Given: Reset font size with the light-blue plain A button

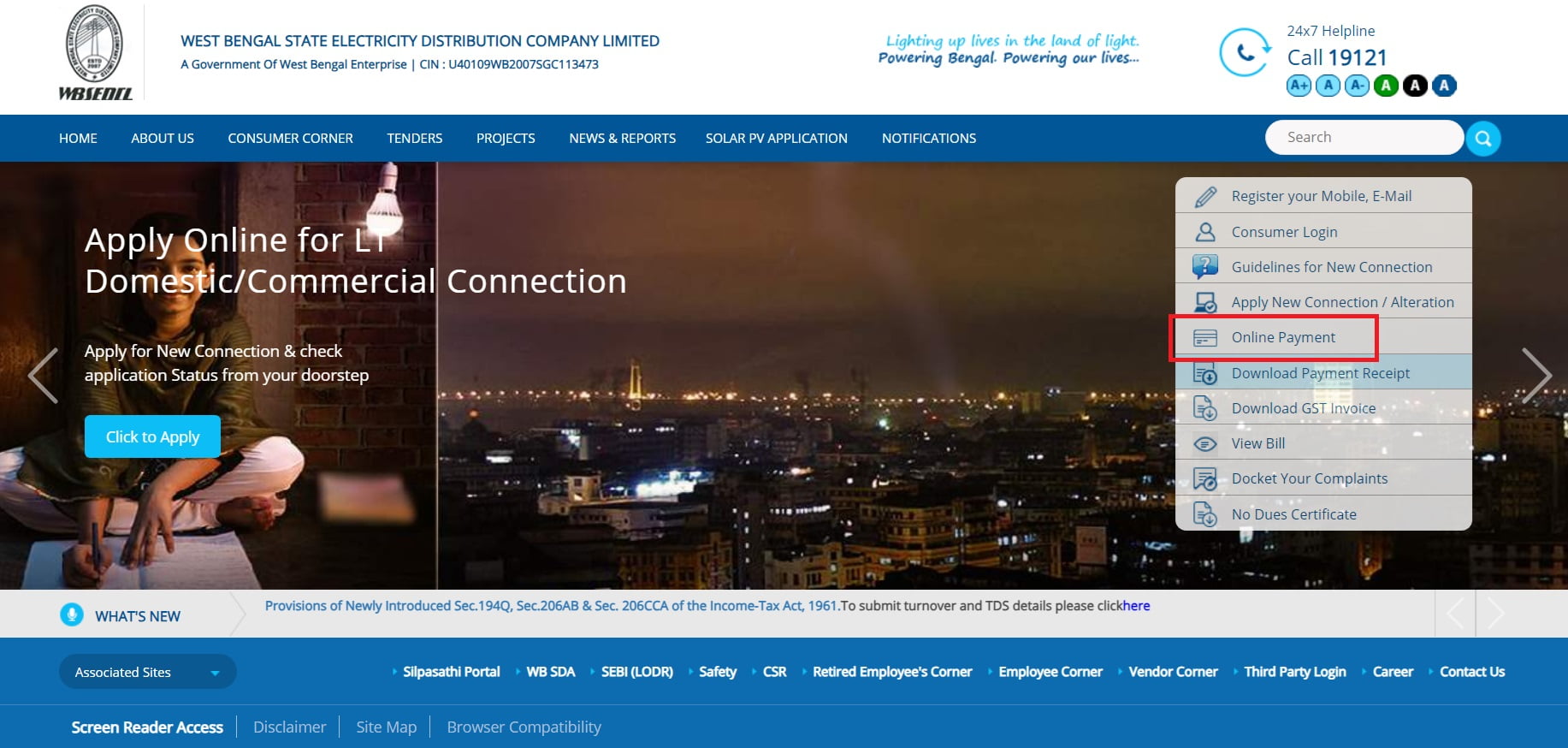Looking at the screenshot, I should (x=1328, y=86).
